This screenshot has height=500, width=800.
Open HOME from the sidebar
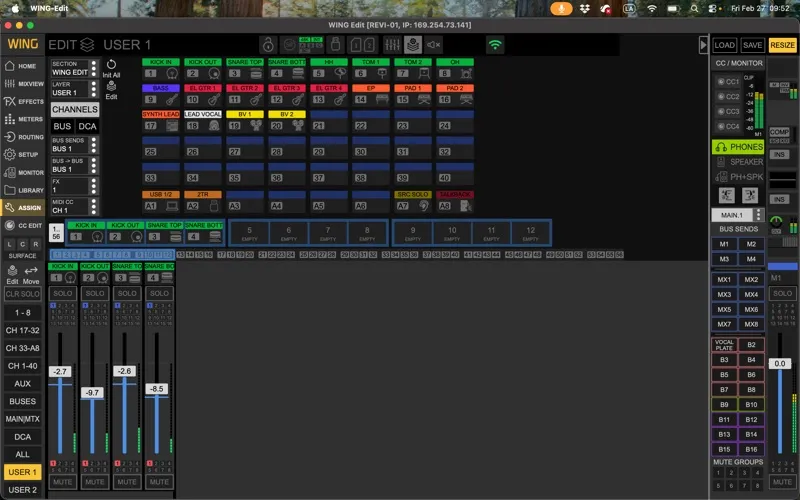click(x=22, y=66)
